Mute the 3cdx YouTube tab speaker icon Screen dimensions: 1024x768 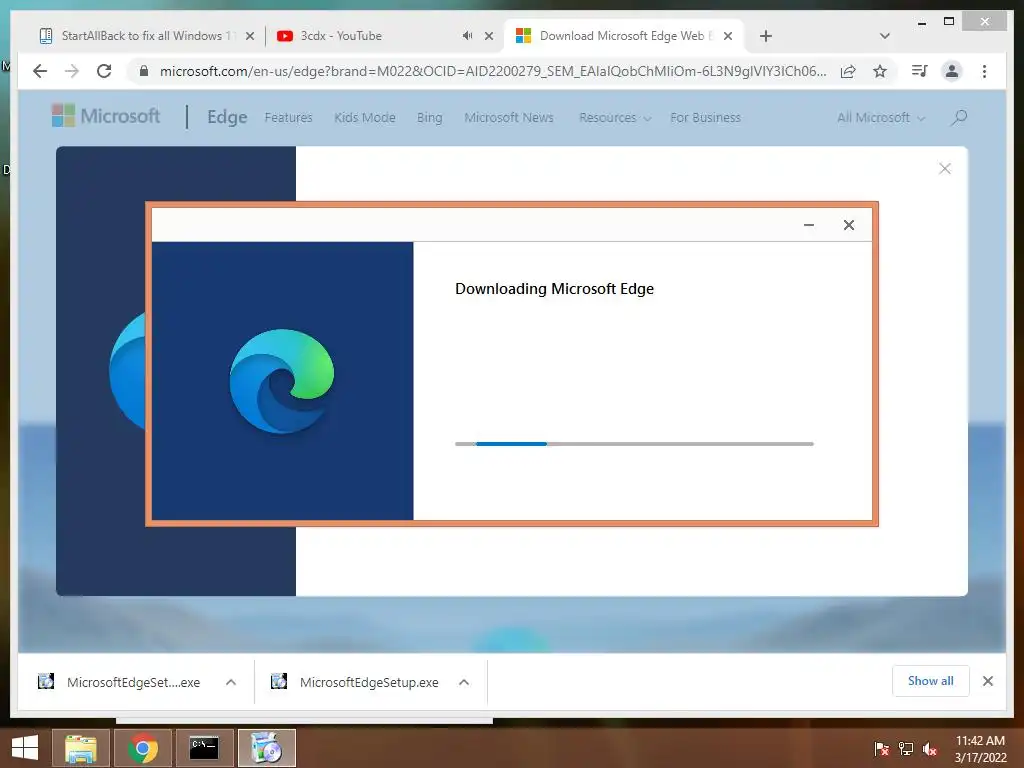coord(468,36)
